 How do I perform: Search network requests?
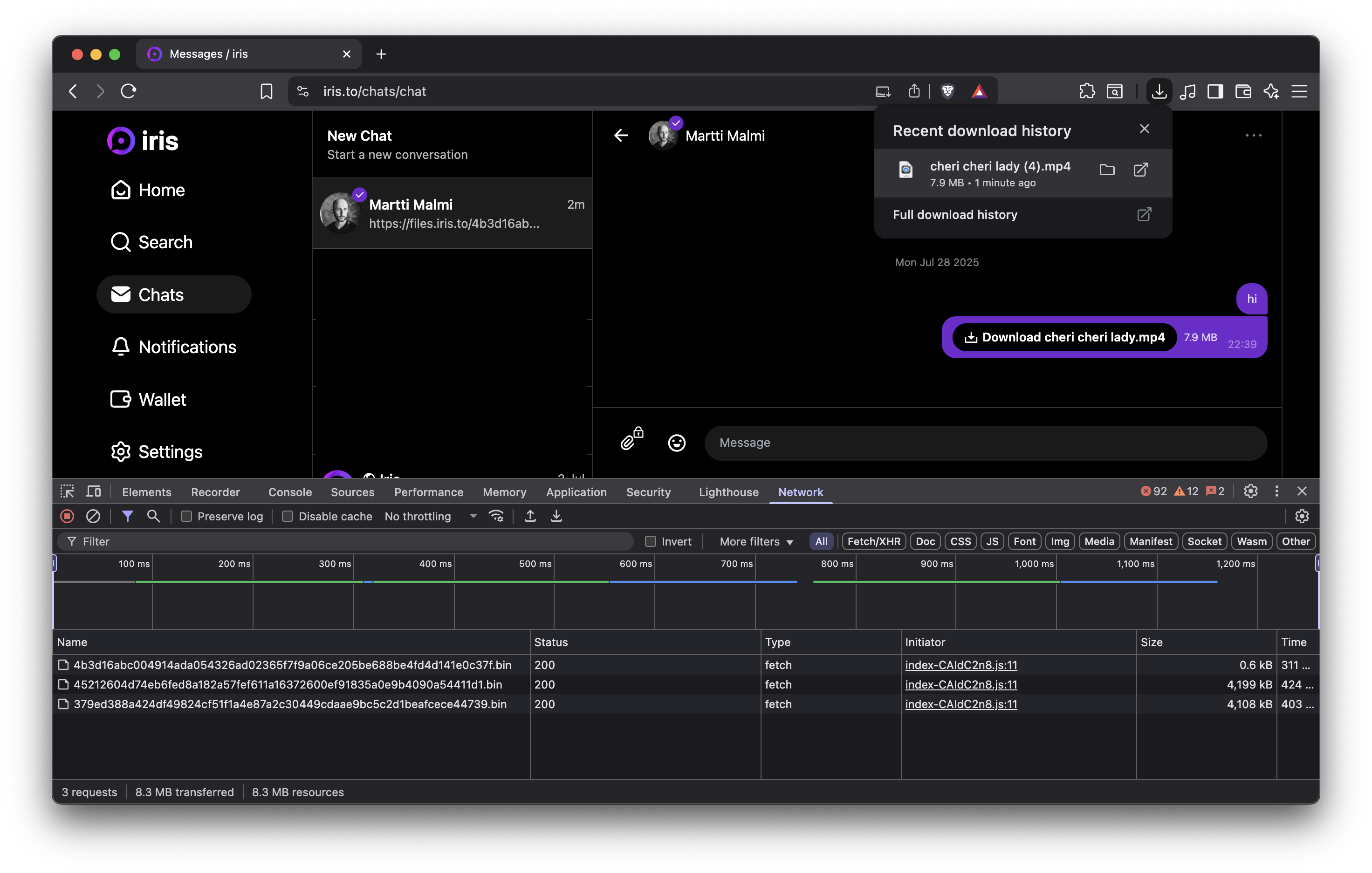(153, 516)
